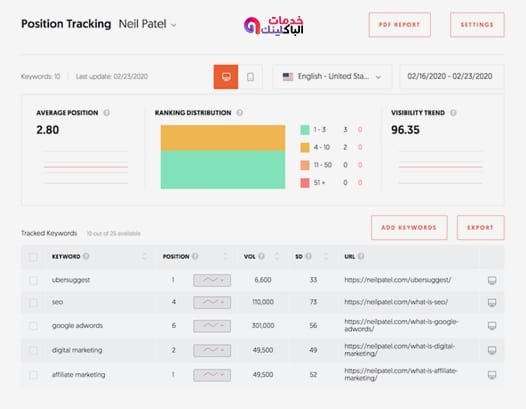Select all keywords header checkbox
This screenshot has width=526, height=409.
(33, 257)
